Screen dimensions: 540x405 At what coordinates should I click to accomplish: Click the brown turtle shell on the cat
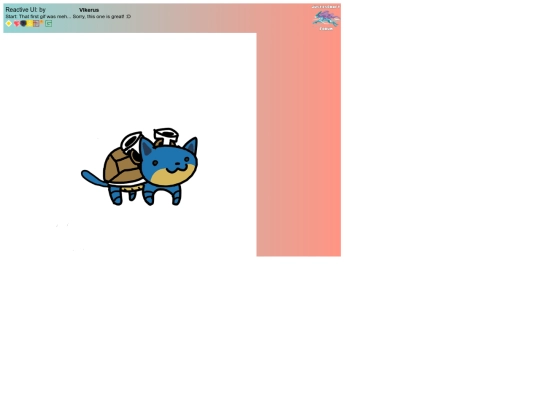pos(121,166)
